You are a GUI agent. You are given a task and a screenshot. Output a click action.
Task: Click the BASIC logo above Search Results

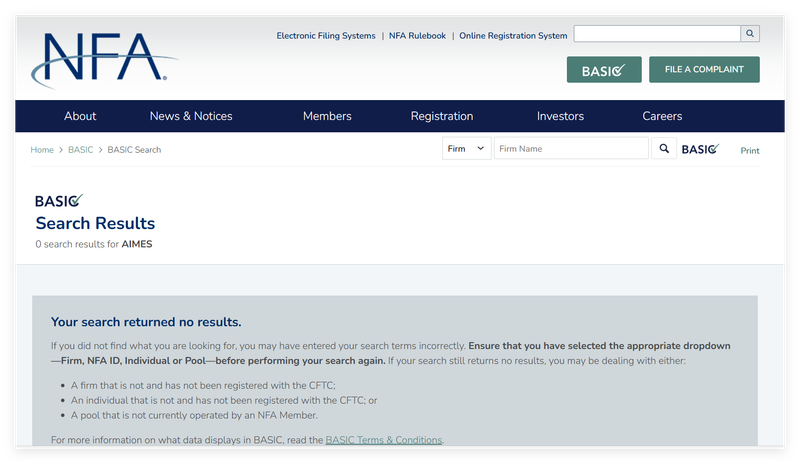(59, 201)
